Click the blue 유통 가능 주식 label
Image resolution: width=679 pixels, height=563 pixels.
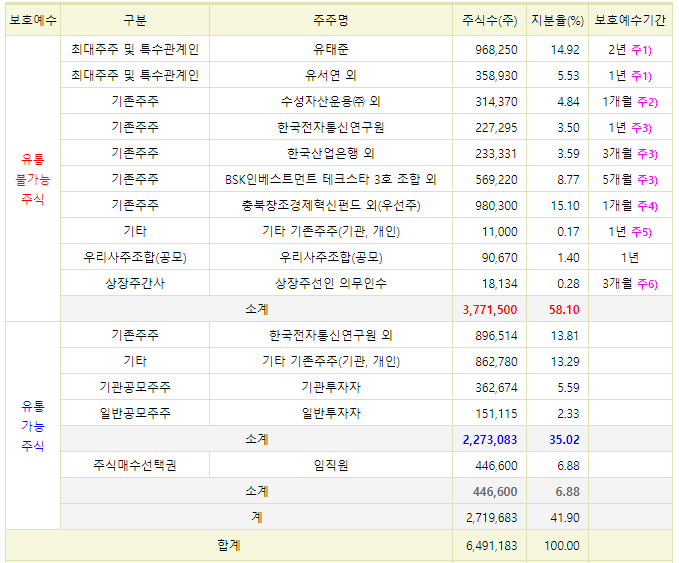click(33, 426)
